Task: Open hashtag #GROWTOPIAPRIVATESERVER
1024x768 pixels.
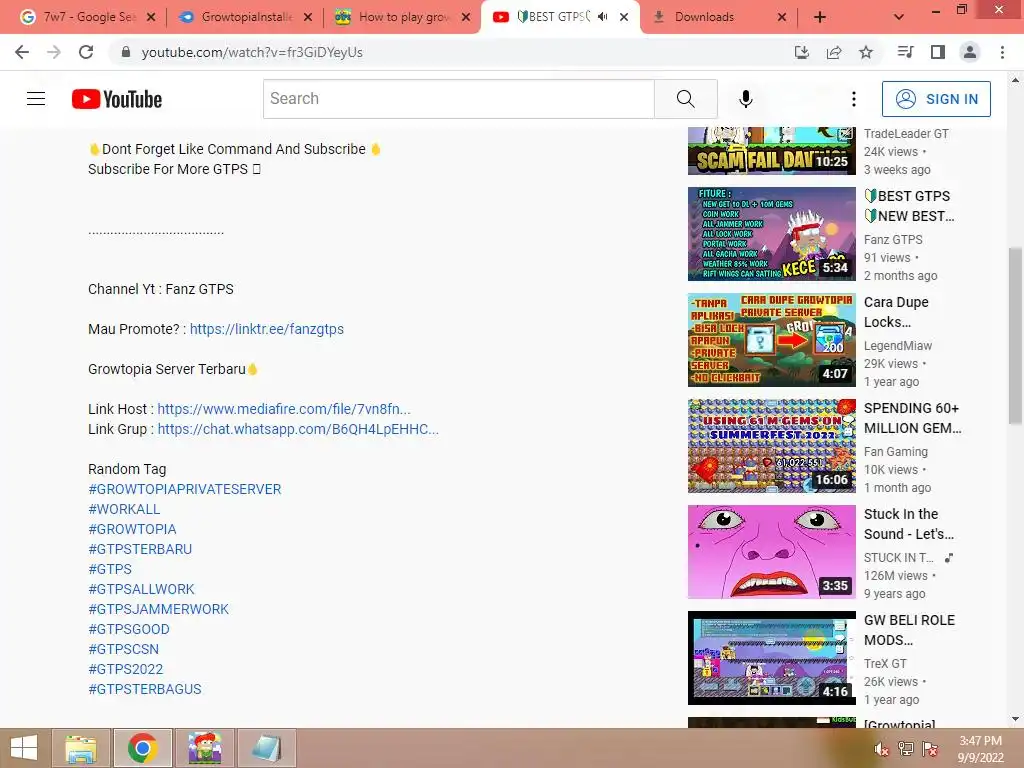Action: click(185, 489)
